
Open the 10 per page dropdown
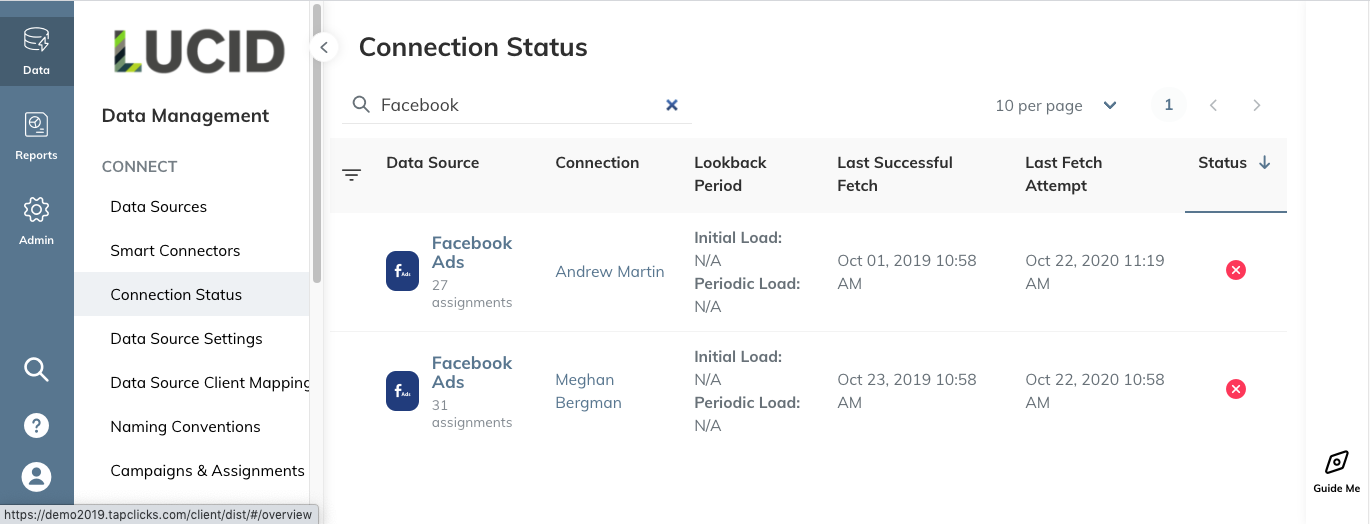[1056, 105]
